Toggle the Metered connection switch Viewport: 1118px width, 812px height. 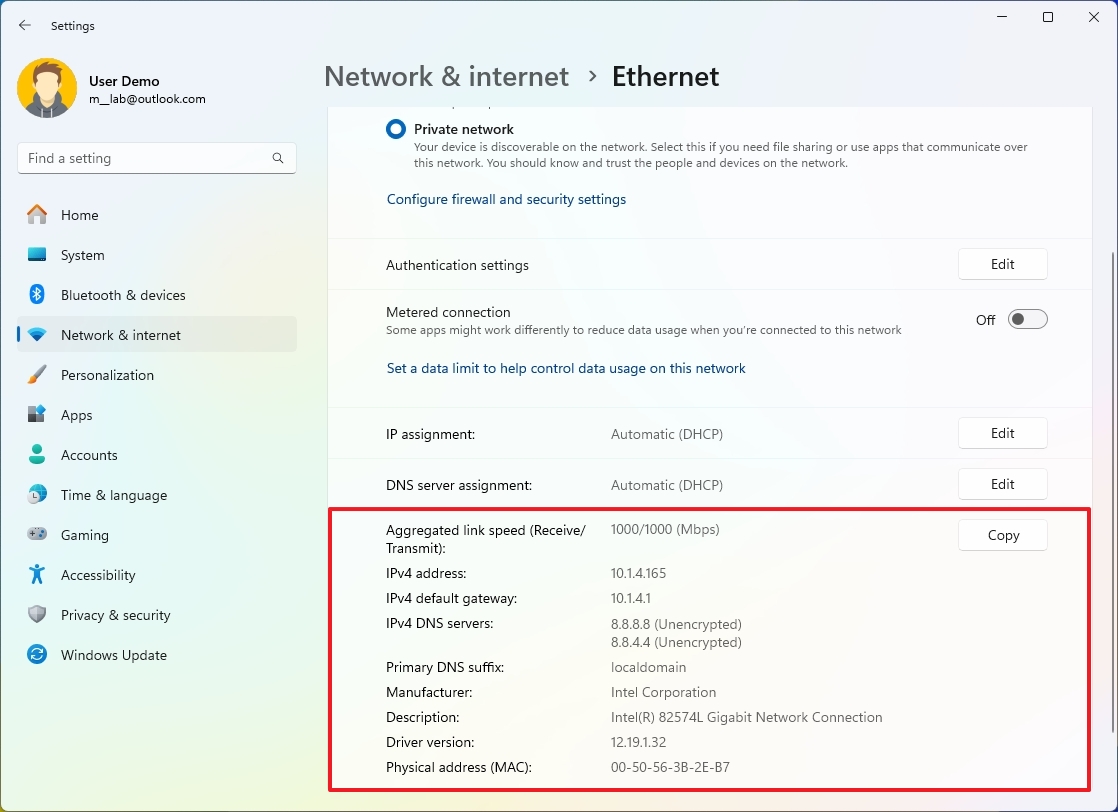(x=1027, y=320)
